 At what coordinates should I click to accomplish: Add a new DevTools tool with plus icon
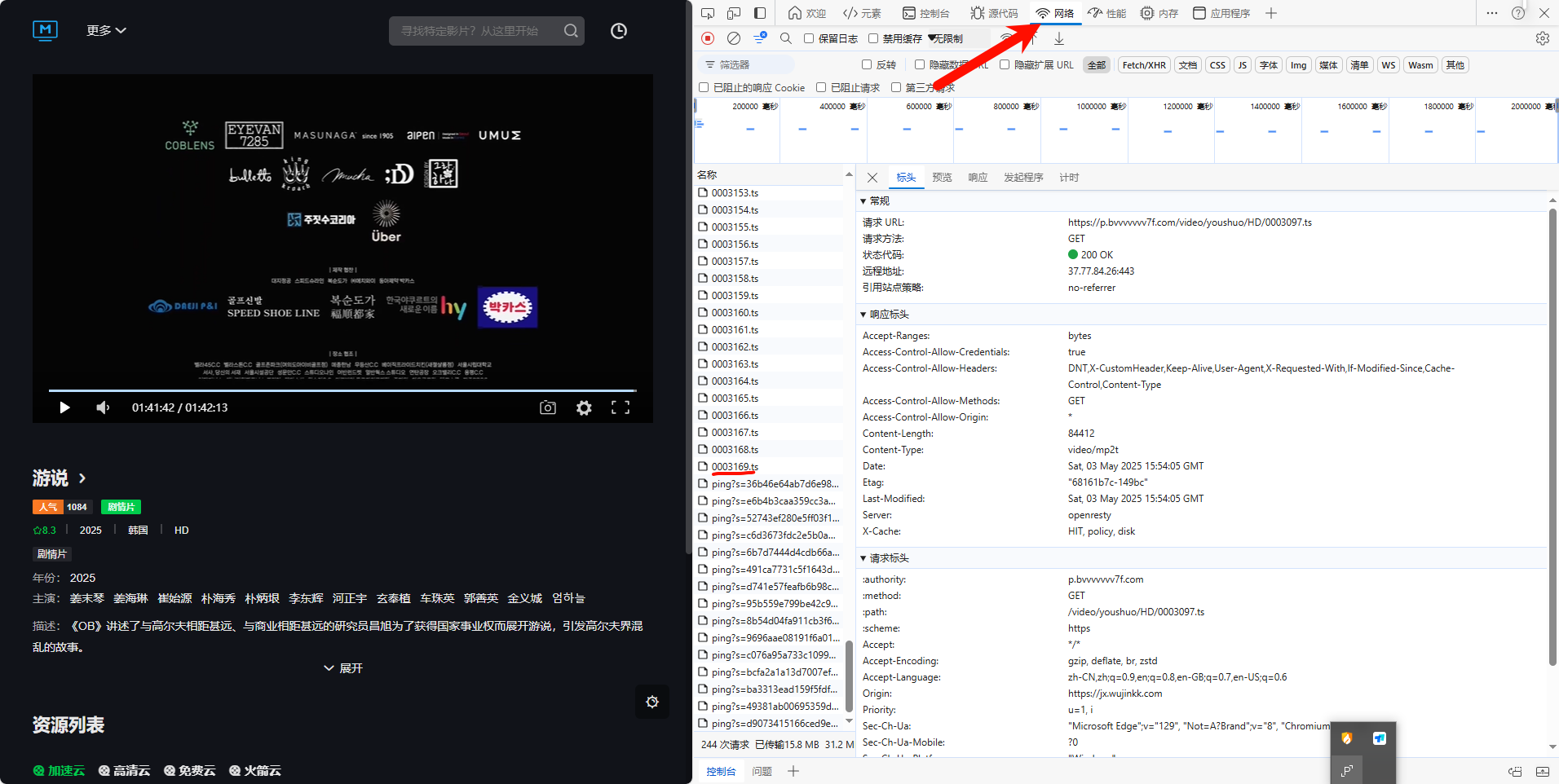click(x=1271, y=13)
